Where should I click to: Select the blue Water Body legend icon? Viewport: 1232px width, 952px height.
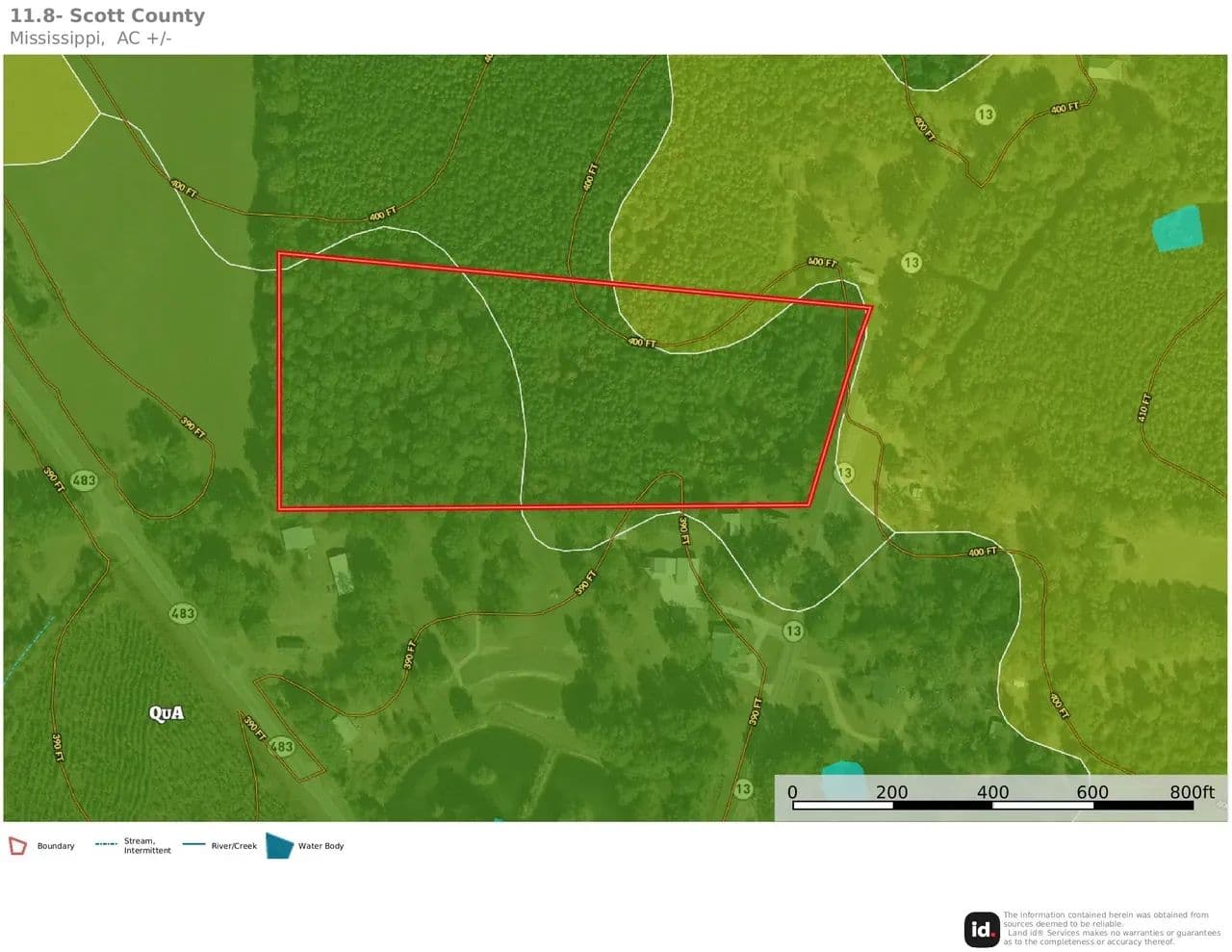(x=279, y=846)
